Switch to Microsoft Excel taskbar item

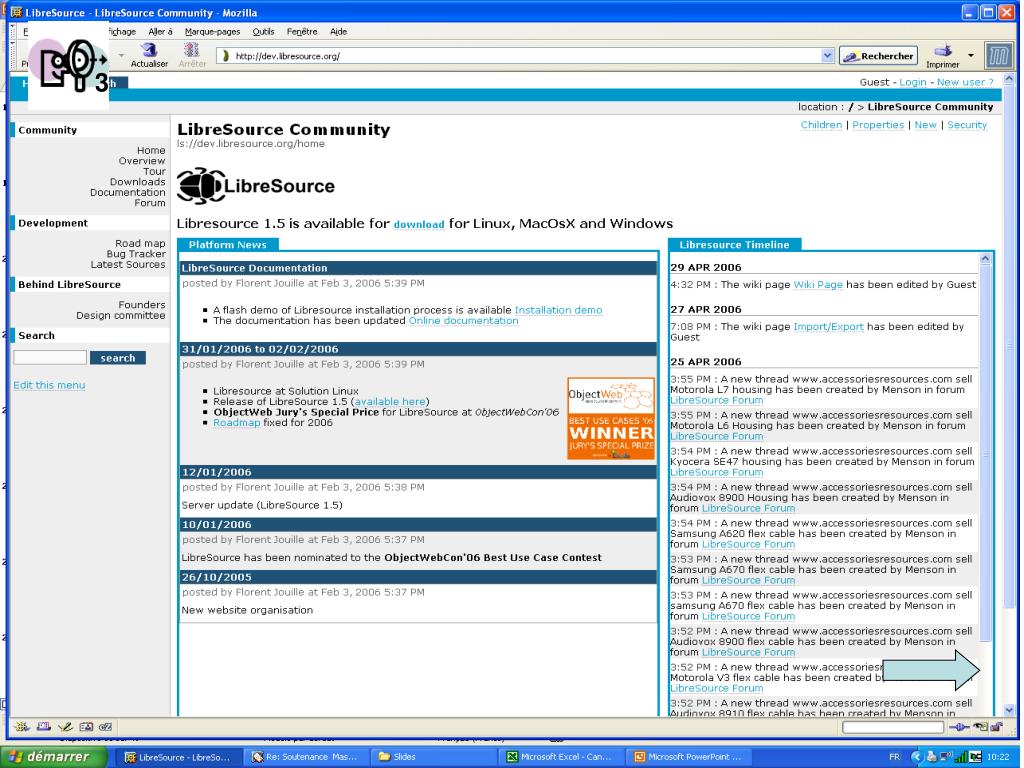[561, 757]
